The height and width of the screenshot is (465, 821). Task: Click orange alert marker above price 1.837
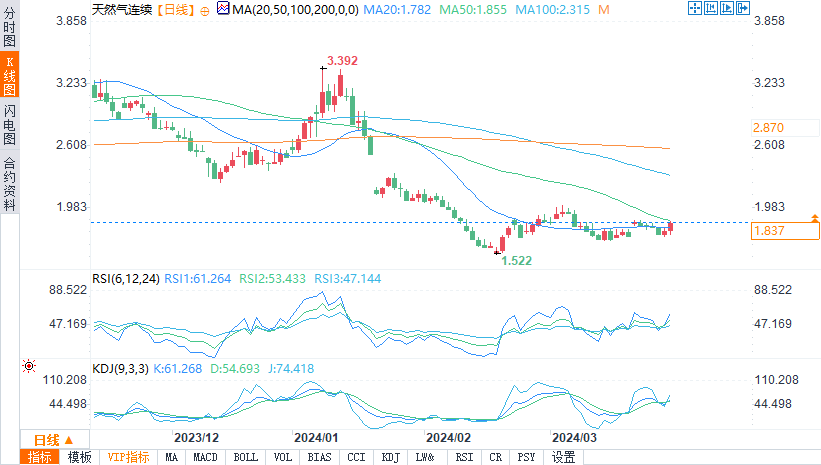pyautogui.click(x=815, y=218)
